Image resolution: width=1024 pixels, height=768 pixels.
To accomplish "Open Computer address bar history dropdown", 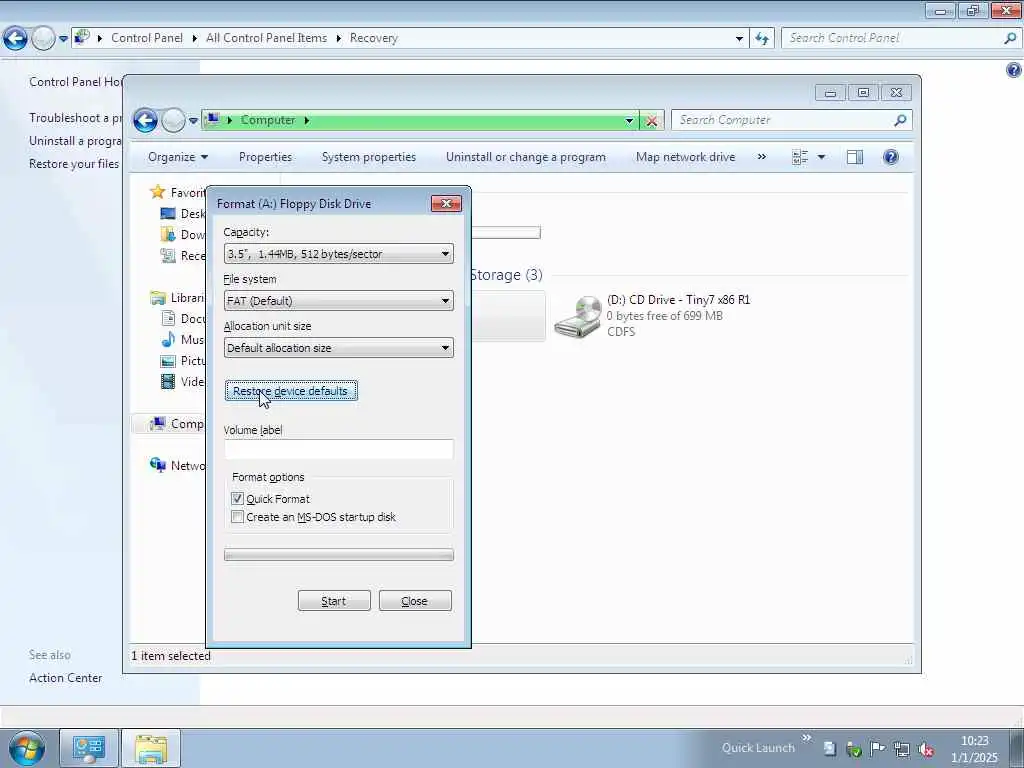I will [x=629, y=121].
